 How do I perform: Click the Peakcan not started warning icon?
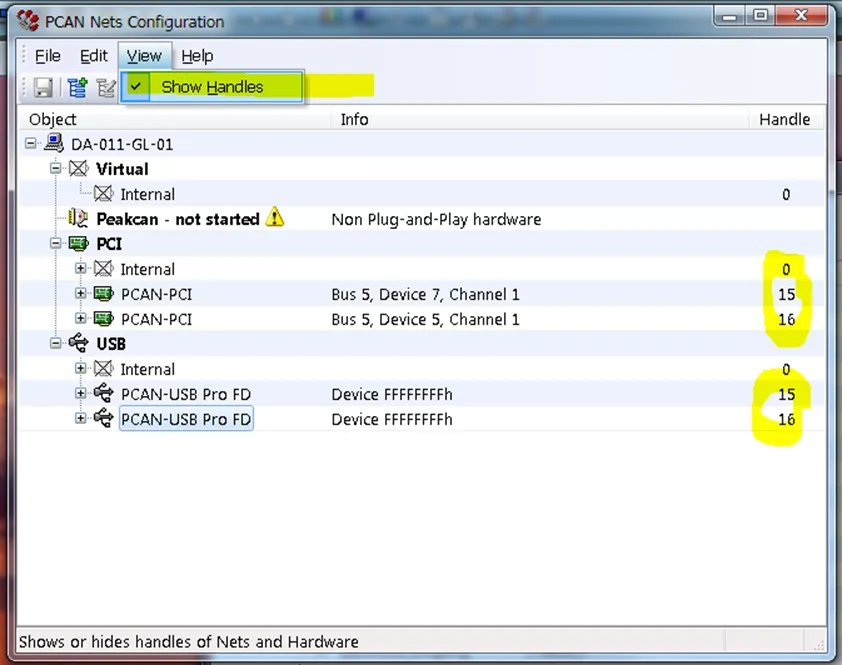coord(275,218)
